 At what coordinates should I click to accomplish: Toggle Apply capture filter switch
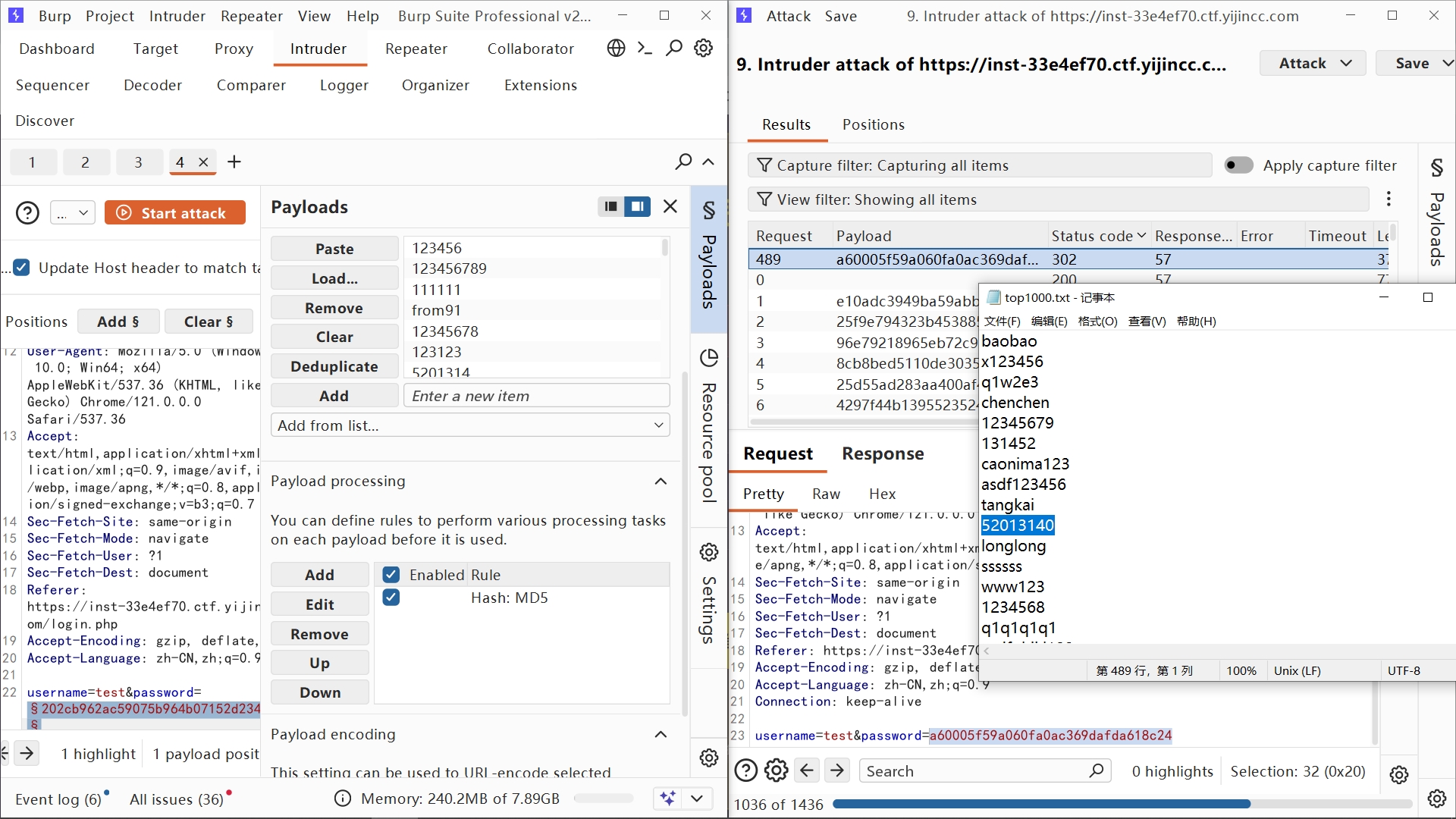pos(1239,165)
